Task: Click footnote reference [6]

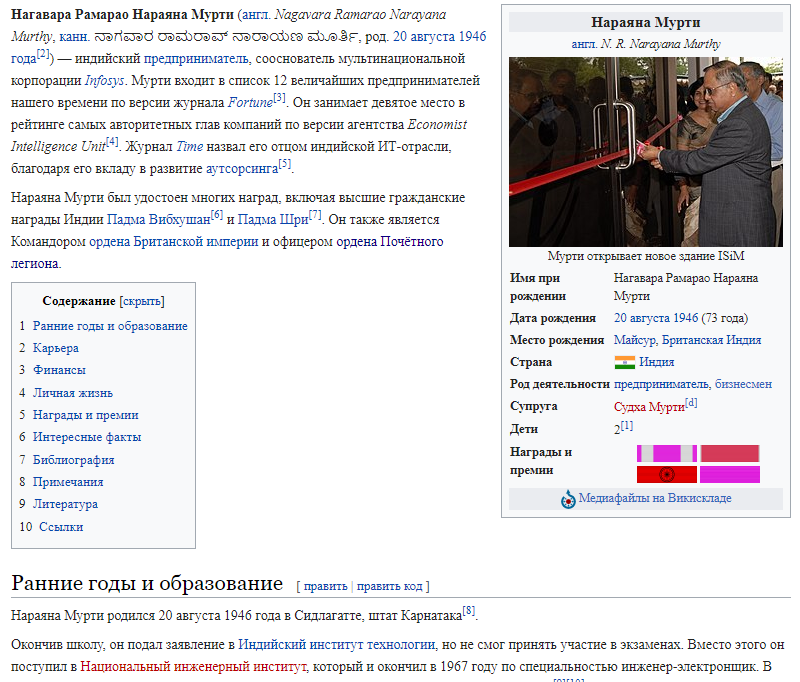Action: 217,214
